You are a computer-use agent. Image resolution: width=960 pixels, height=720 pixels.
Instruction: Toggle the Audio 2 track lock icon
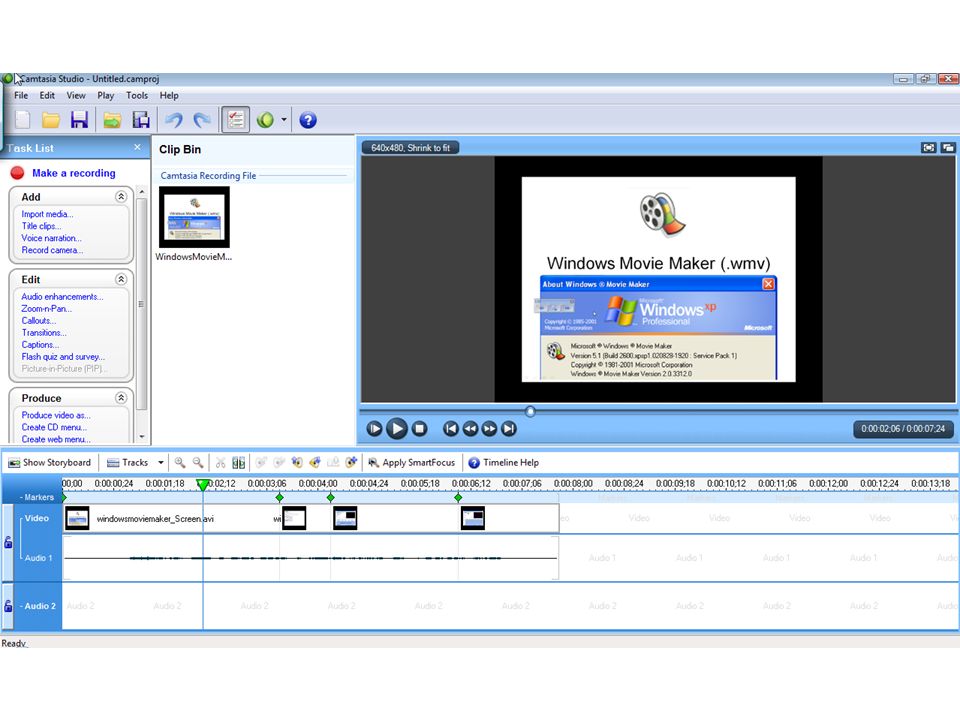(8, 606)
